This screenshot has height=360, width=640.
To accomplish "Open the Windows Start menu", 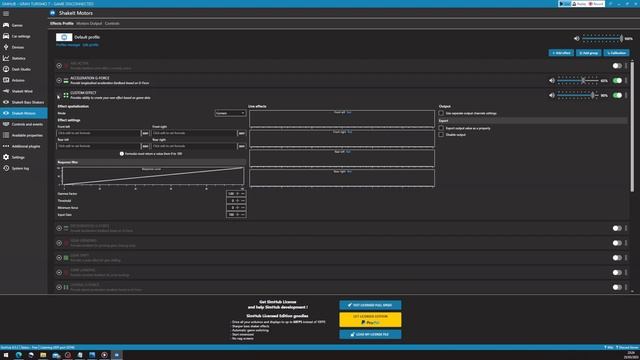I will coord(6,355).
